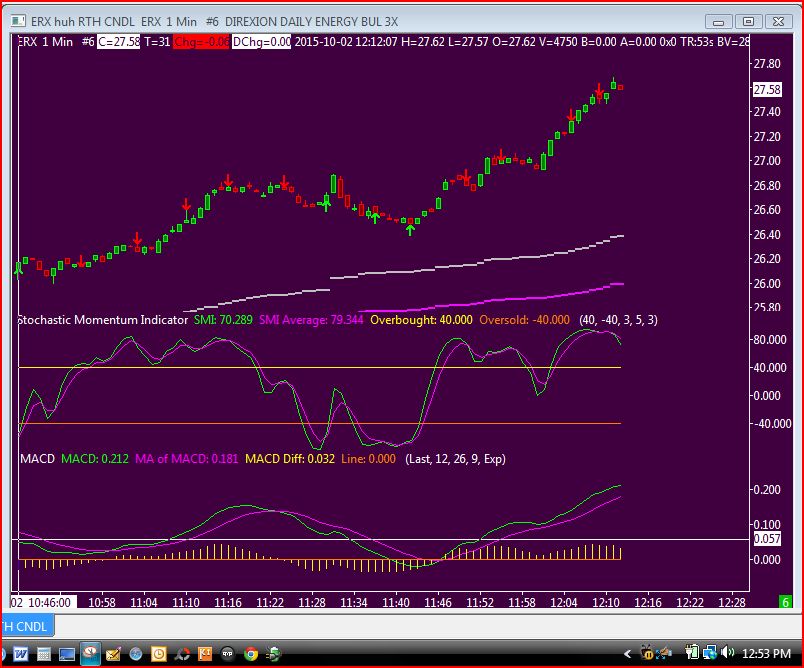Image resolution: width=804 pixels, height=668 pixels.
Task: Close the ERX chart window
Action: click(x=778, y=22)
